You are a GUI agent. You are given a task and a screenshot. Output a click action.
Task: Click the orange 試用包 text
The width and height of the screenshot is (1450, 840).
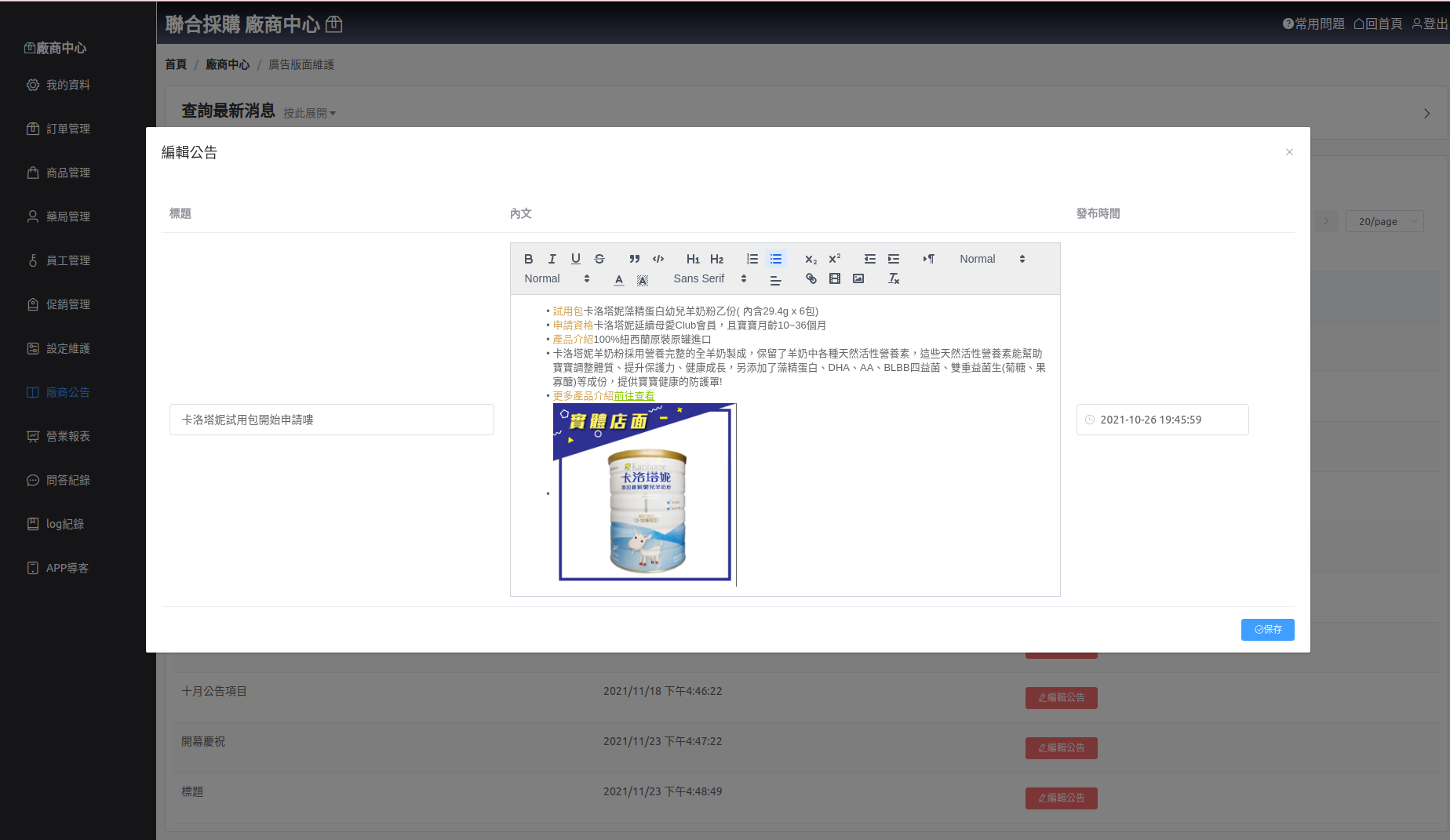[568, 311]
